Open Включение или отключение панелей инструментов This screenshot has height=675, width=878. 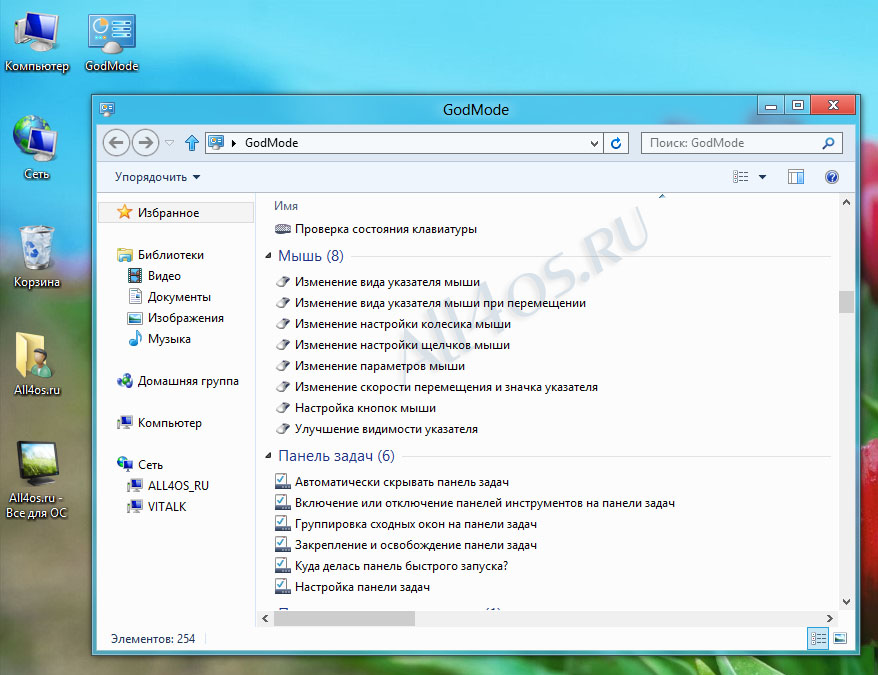click(475, 503)
